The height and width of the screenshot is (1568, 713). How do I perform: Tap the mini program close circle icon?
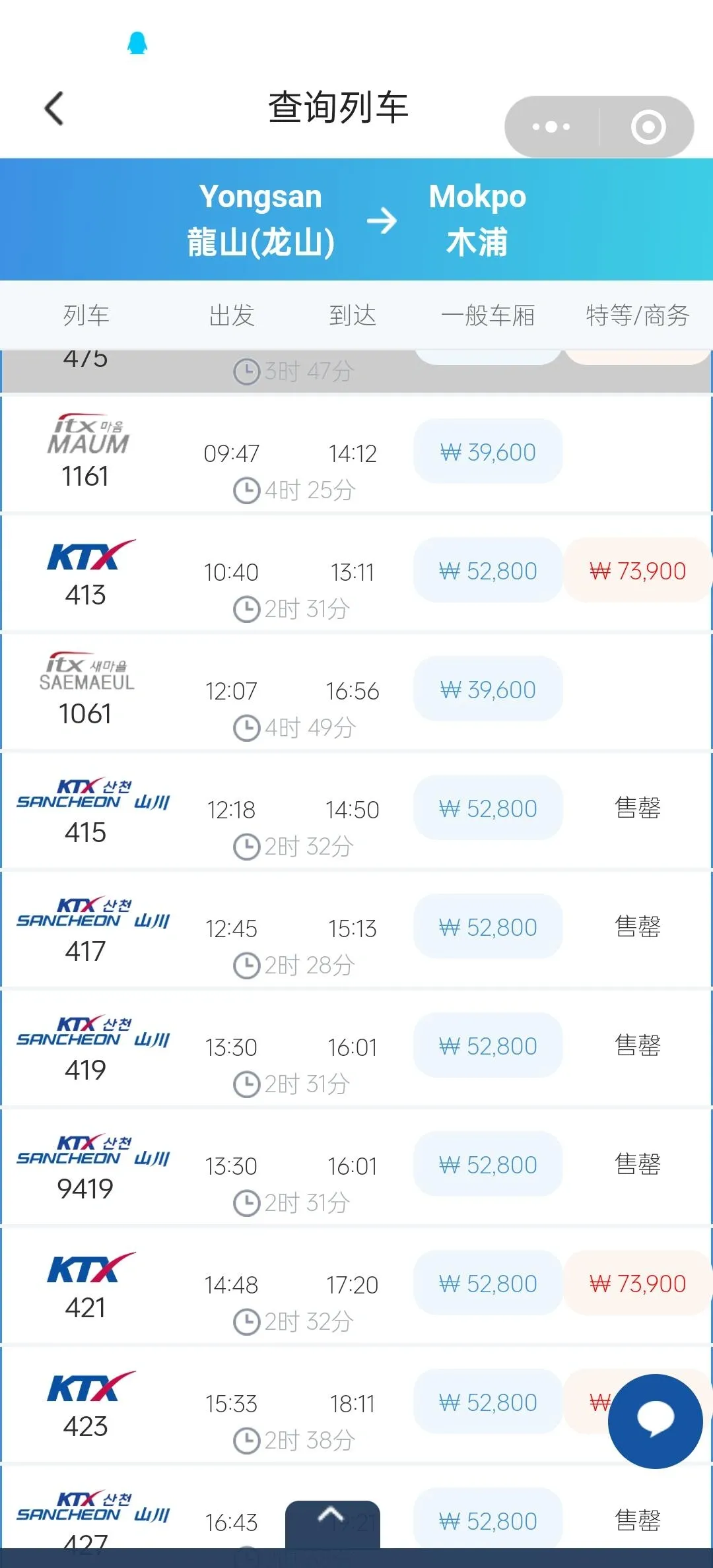648,127
